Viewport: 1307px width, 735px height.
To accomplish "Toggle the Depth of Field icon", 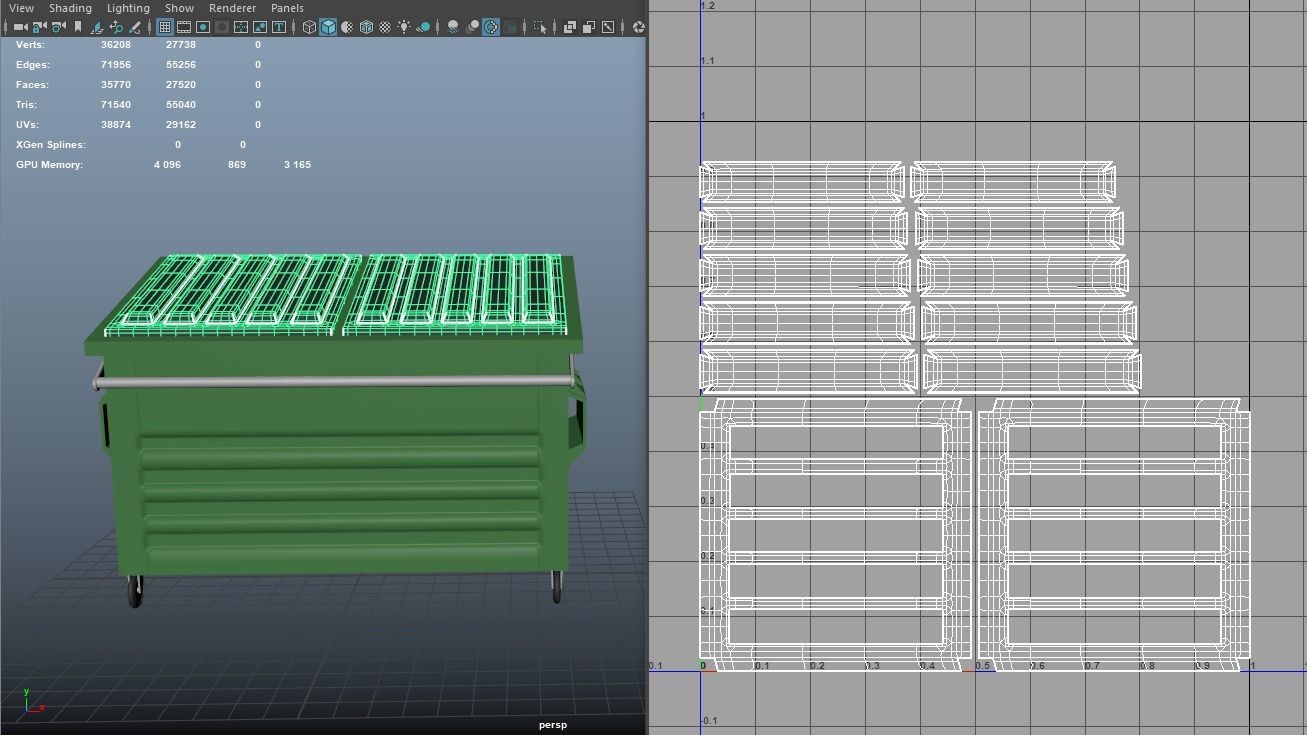I will pos(510,27).
